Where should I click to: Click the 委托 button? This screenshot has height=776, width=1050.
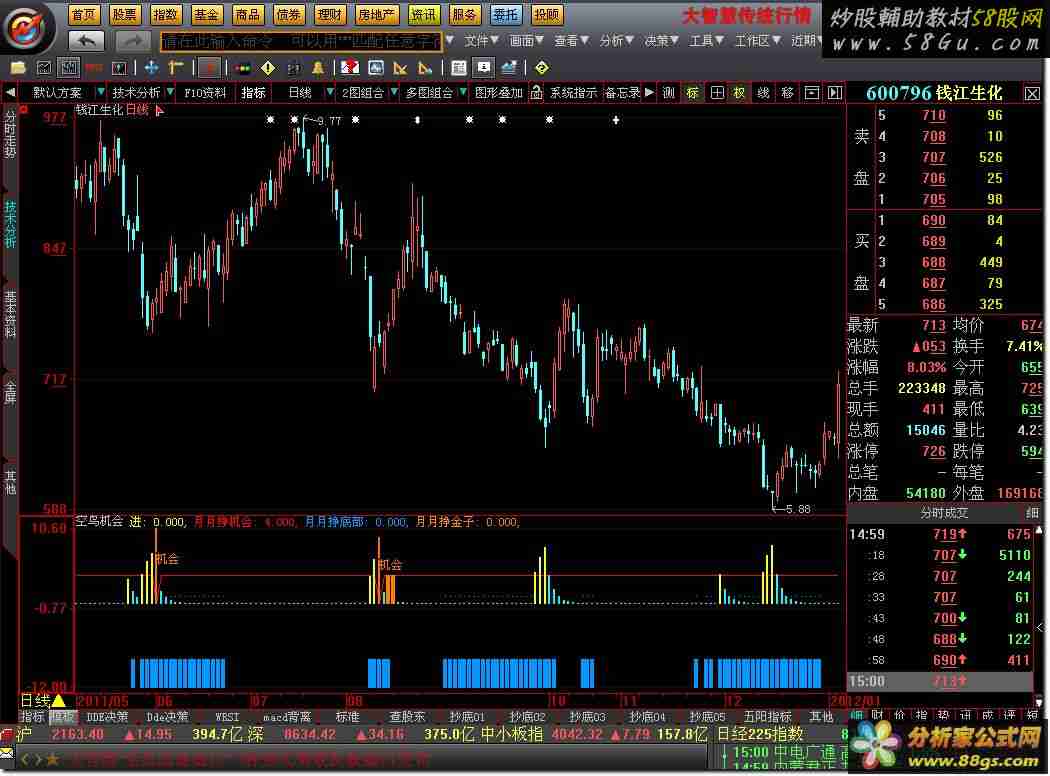click(x=506, y=15)
